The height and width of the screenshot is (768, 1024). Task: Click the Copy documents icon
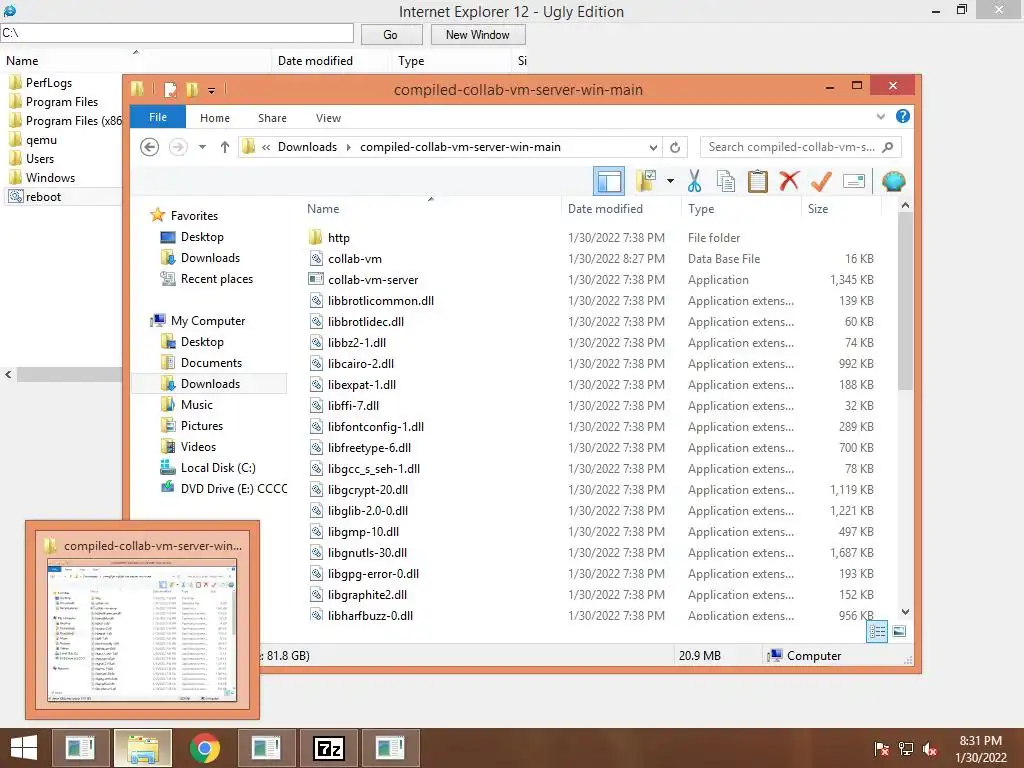[x=726, y=181]
